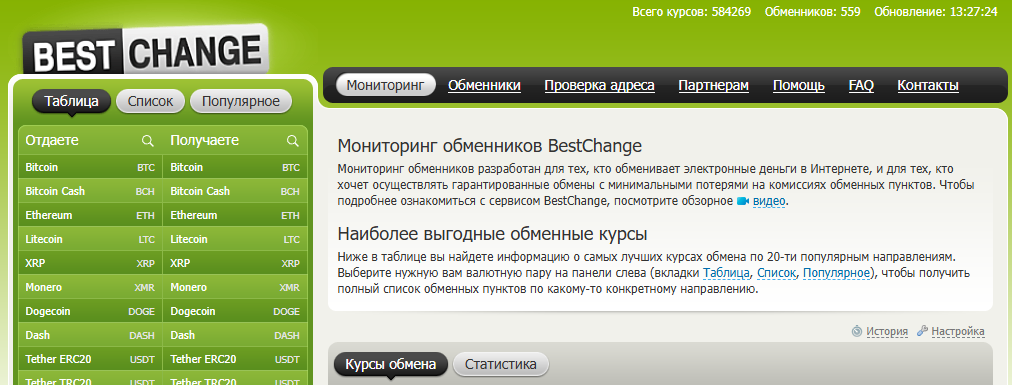Switch to the Список tab
Viewport: 1012px width, 385px height.
[150, 101]
